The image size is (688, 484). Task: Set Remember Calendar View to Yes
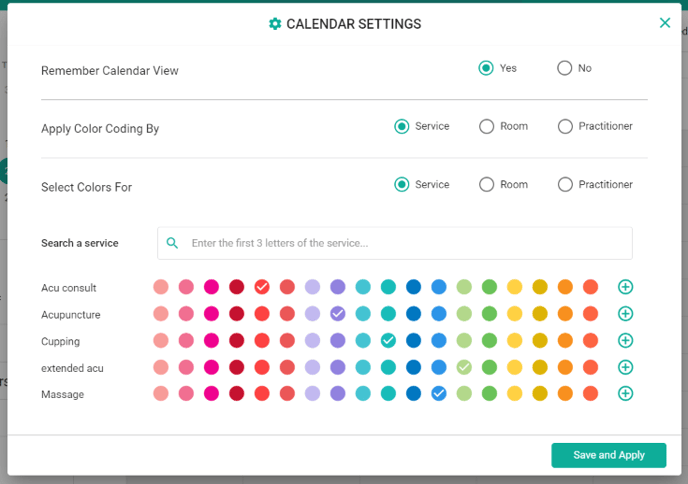(x=486, y=68)
